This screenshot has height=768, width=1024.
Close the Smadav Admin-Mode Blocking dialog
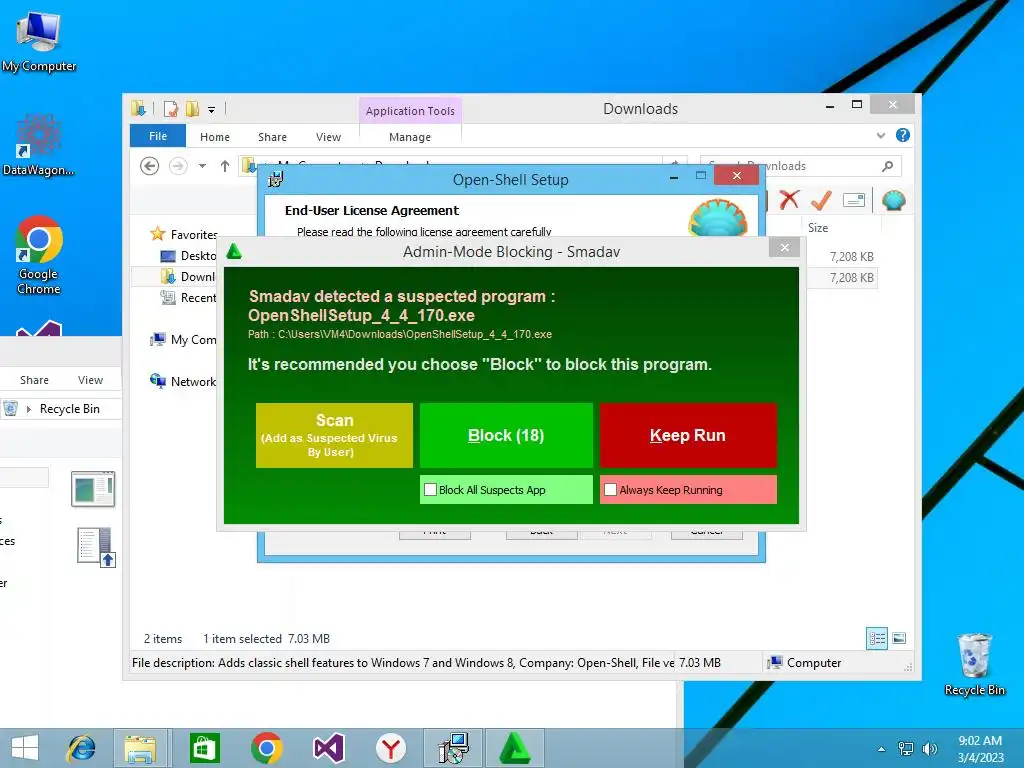(784, 248)
